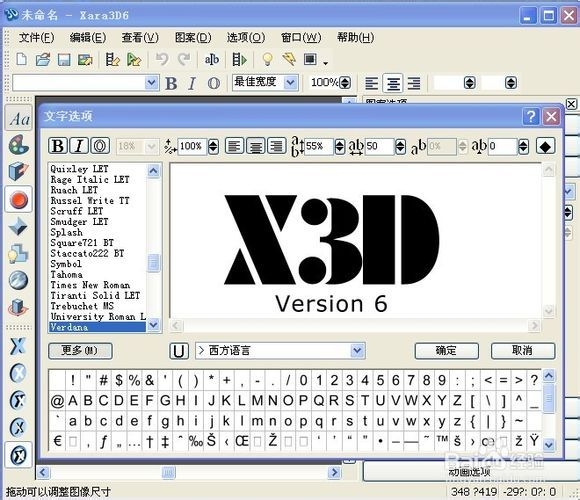Click the 'ab' text cursor toolbar icon
Viewport: 580px width, 500px height.
tap(212, 59)
